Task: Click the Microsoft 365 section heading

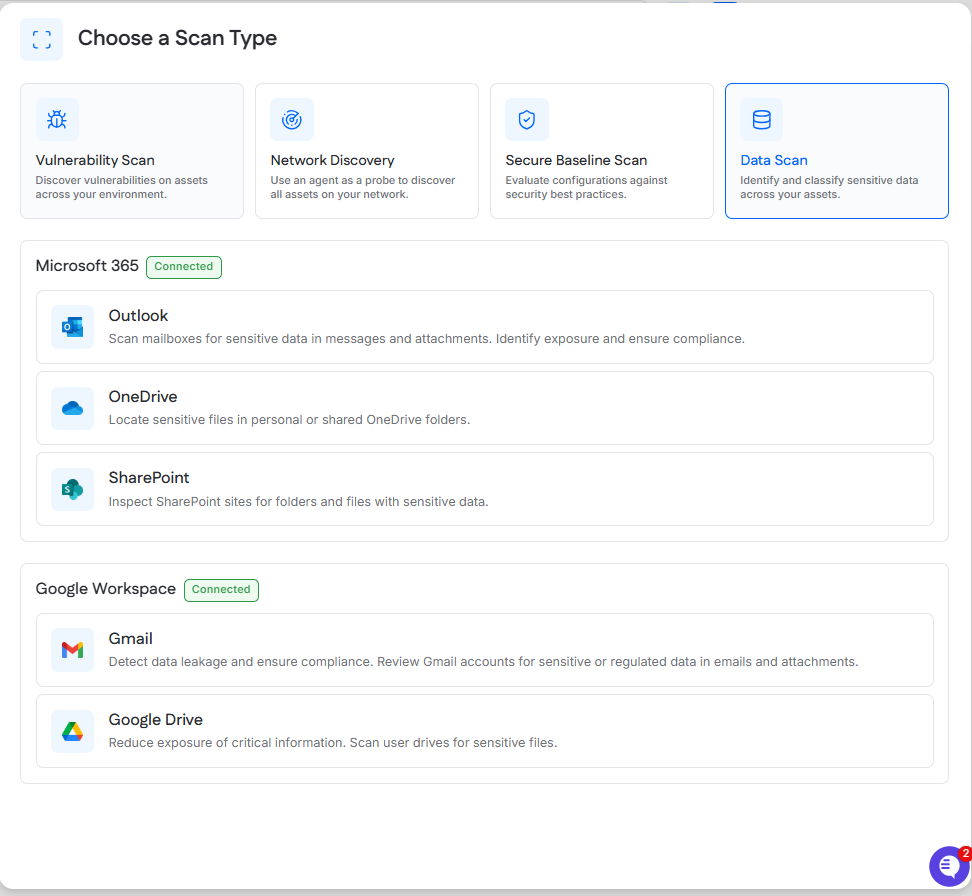Action: [87, 266]
